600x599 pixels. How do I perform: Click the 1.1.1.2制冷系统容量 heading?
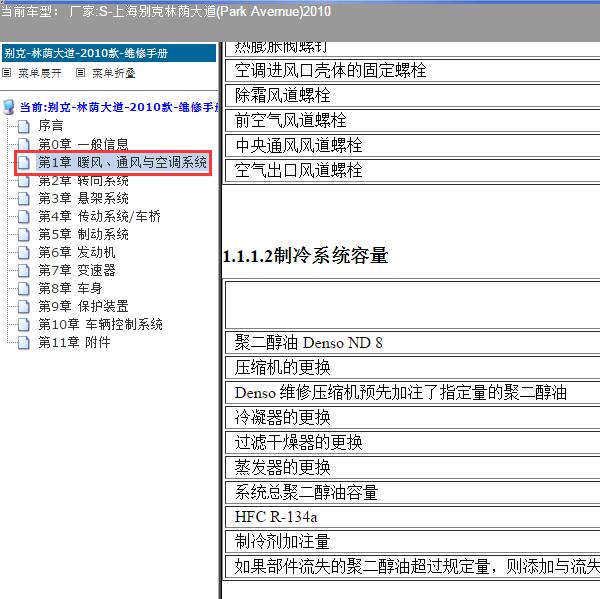[x=305, y=256]
